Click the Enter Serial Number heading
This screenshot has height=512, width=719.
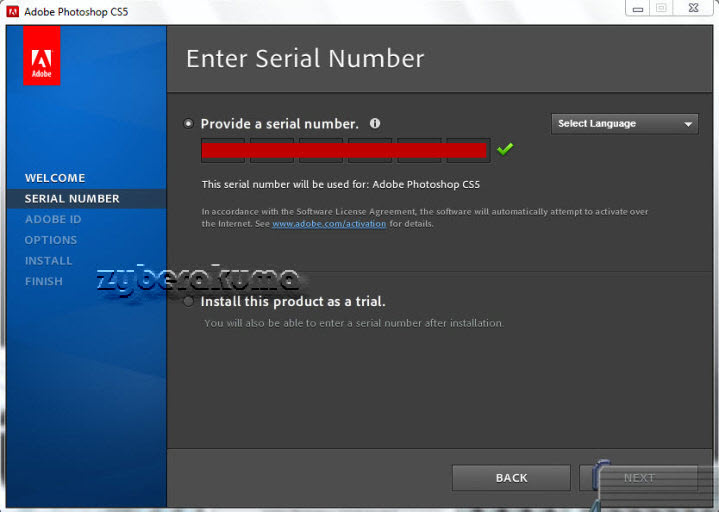(x=305, y=59)
